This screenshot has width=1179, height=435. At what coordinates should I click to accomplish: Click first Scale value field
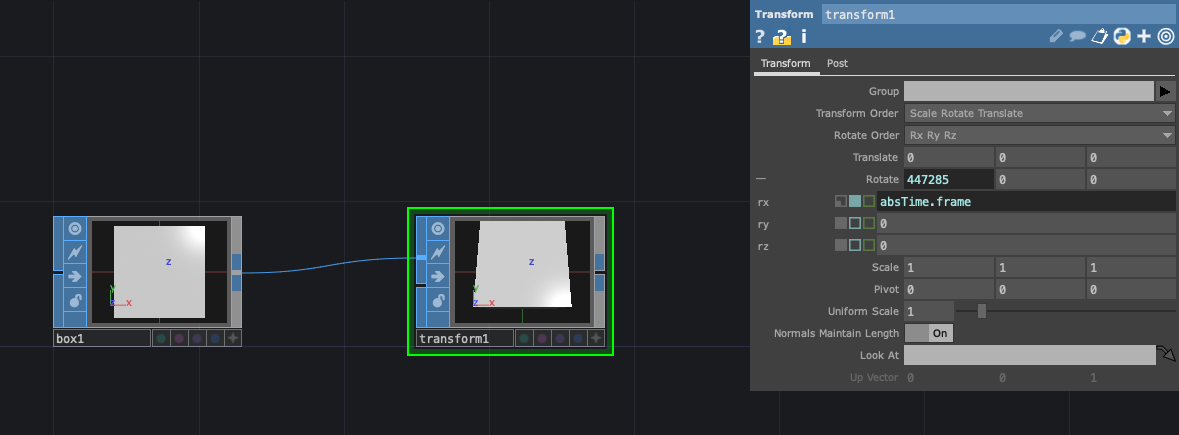tap(949, 267)
